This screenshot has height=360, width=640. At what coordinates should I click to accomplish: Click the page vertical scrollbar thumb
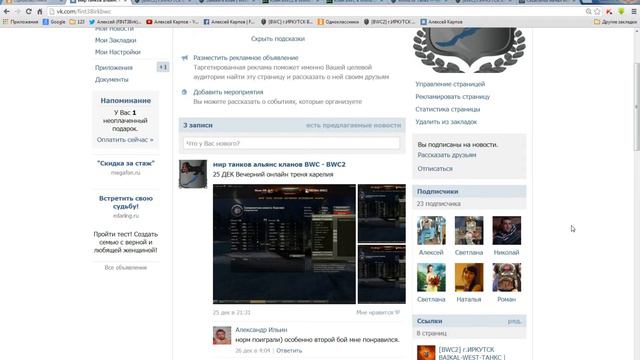click(x=636, y=107)
